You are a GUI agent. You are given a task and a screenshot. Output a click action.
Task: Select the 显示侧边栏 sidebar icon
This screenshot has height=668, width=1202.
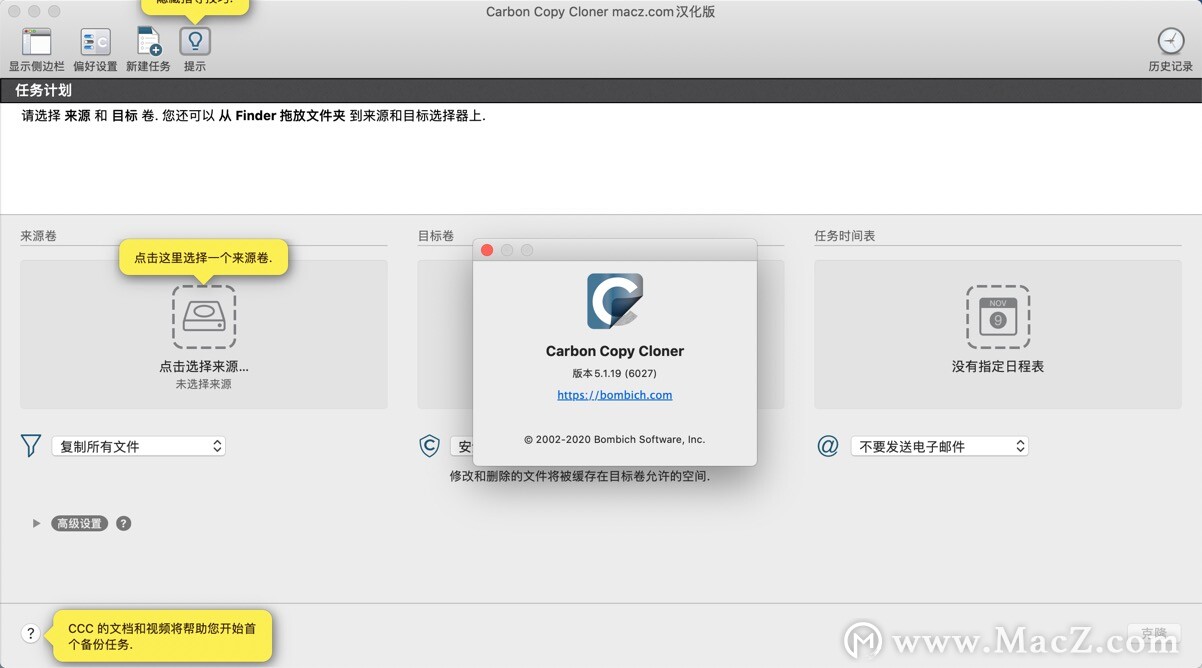click(x=36, y=41)
